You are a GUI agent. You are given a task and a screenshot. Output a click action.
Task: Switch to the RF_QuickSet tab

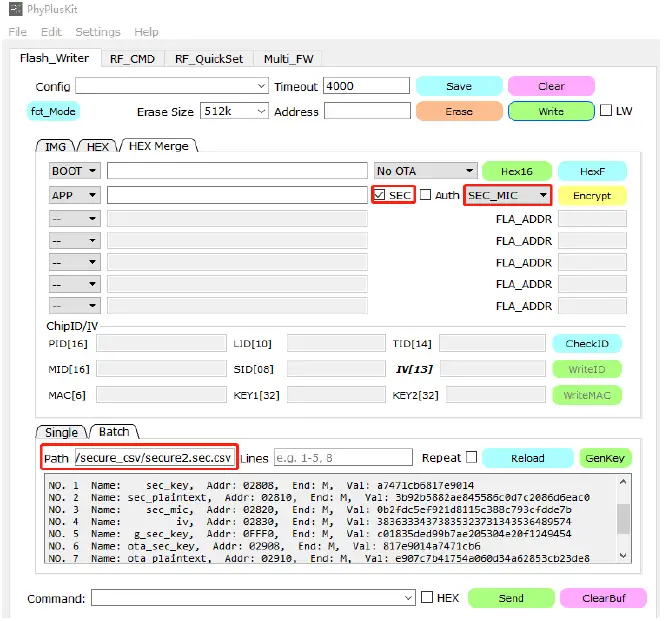[209, 59]
